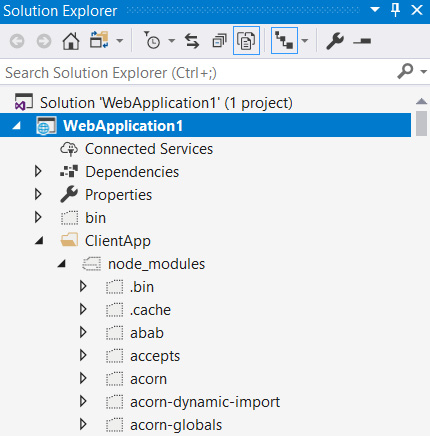
Task: Click the Visual Studio solution icon
Action: coord(24,102)
